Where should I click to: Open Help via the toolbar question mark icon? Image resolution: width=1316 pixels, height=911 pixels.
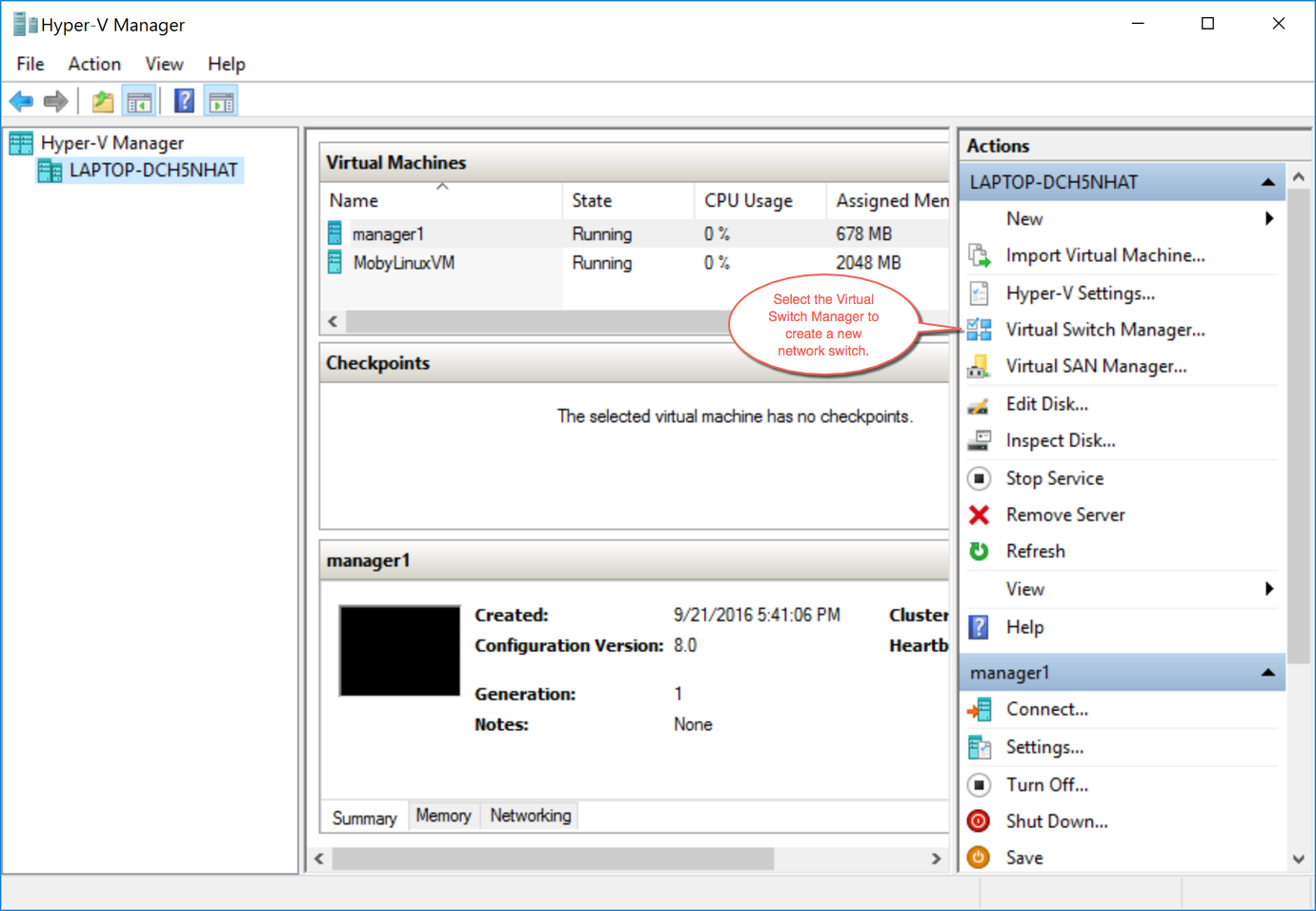point(183,99)
